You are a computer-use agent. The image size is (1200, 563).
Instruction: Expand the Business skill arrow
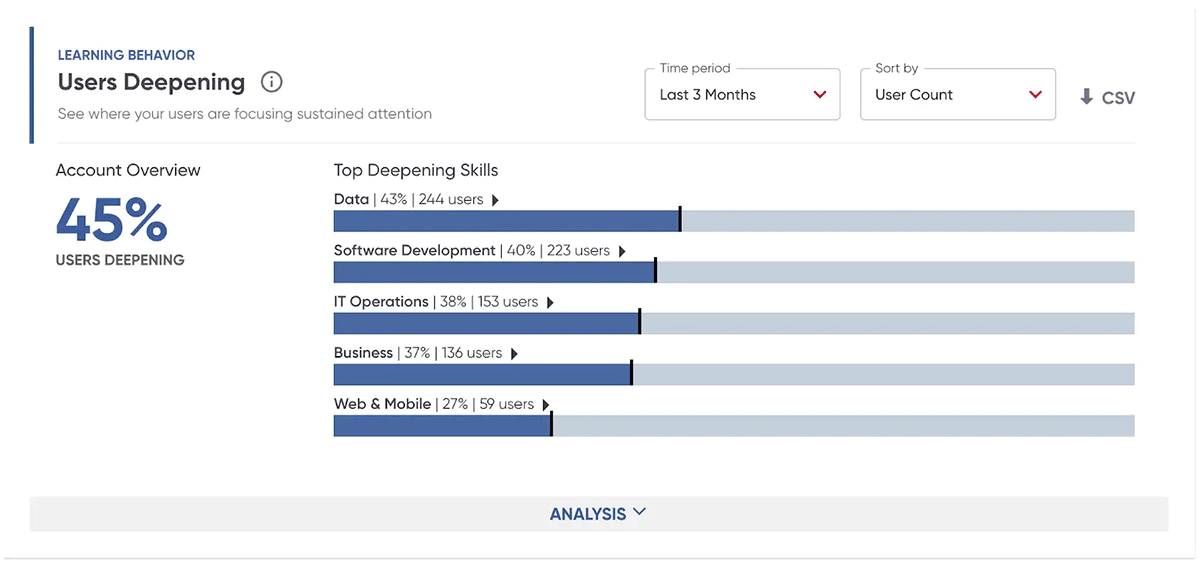point(514,354)
